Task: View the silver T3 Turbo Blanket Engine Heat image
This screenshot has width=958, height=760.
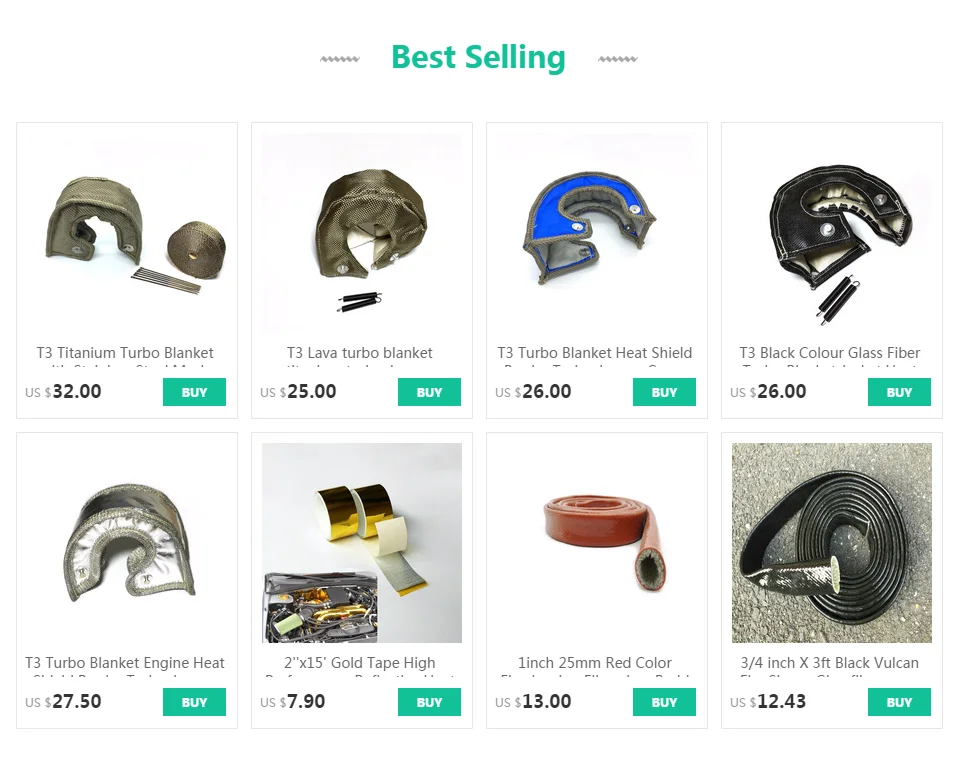Action: click(x=127, y=543)
